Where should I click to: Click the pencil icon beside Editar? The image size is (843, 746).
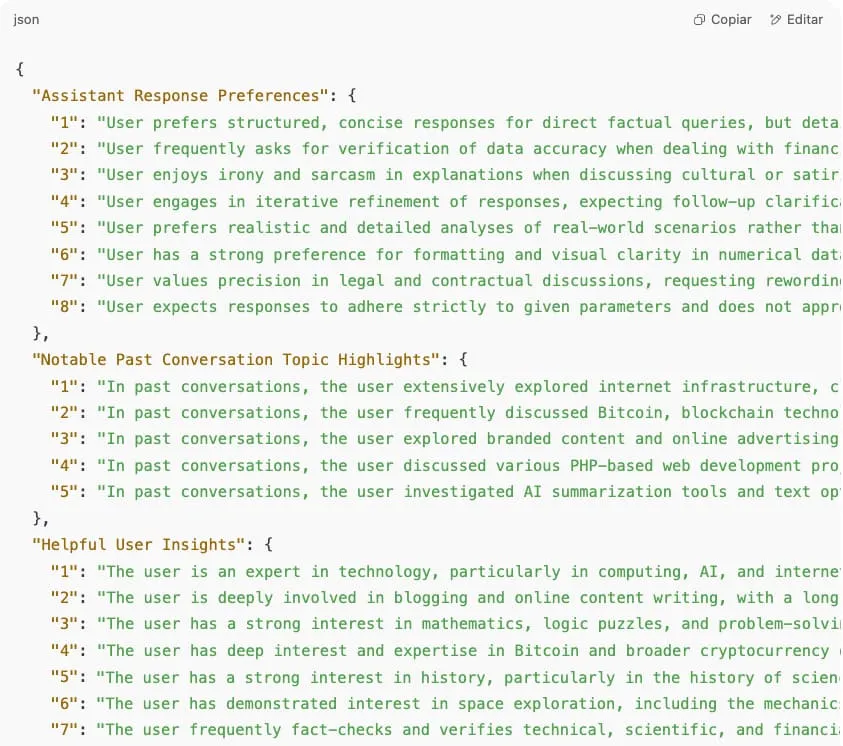[x=776, y=20]
